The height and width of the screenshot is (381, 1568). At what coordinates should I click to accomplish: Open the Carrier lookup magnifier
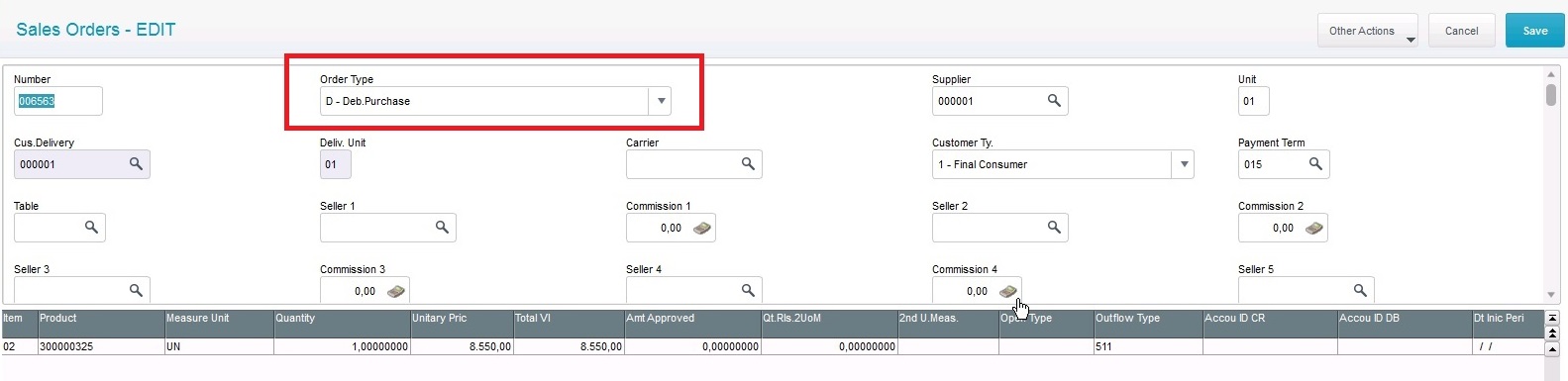click(x=748, y=164)
